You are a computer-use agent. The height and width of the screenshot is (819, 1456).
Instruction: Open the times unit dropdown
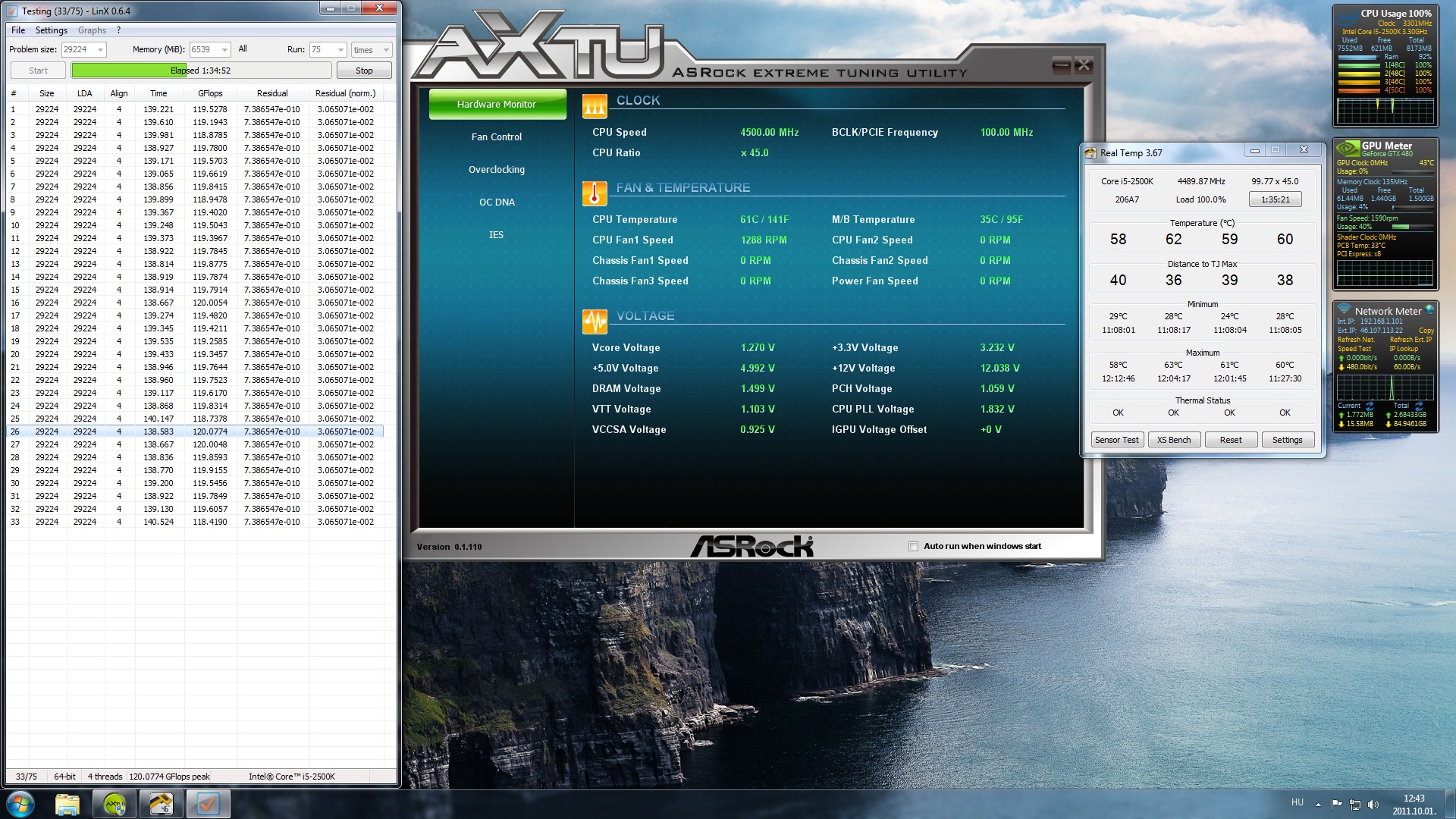tap(386, 50)
